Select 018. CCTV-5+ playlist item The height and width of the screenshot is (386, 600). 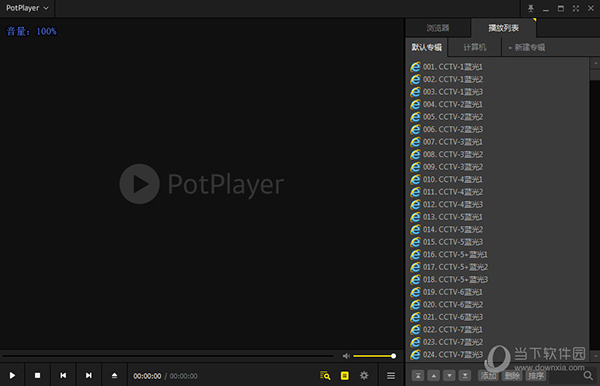pyautogui.click(x=497, y=280)
